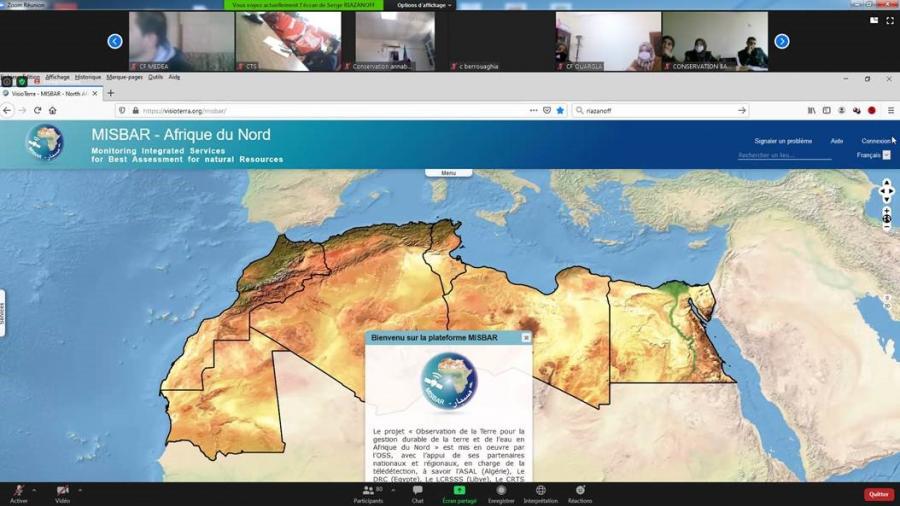The image size is (900, 506).
Task: Click the MISBAR globe logo in header
Action: click(45, 142)
